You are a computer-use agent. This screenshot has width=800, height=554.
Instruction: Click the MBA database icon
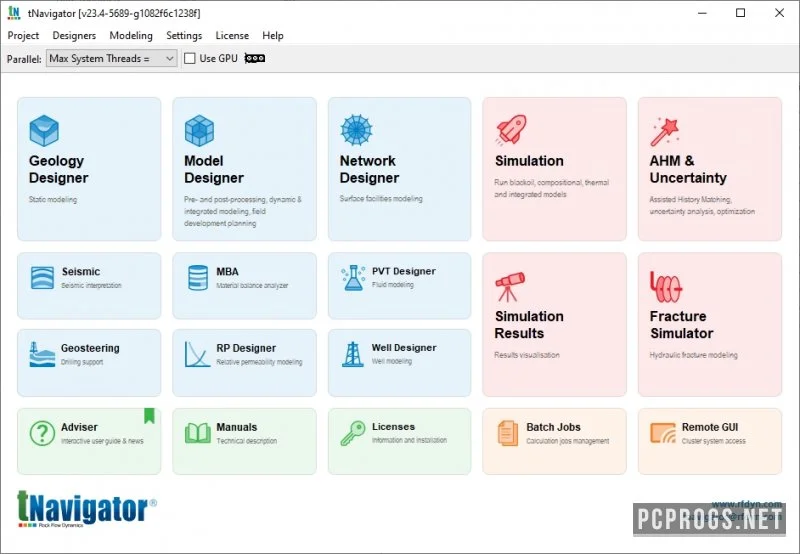tap(198, 278)
